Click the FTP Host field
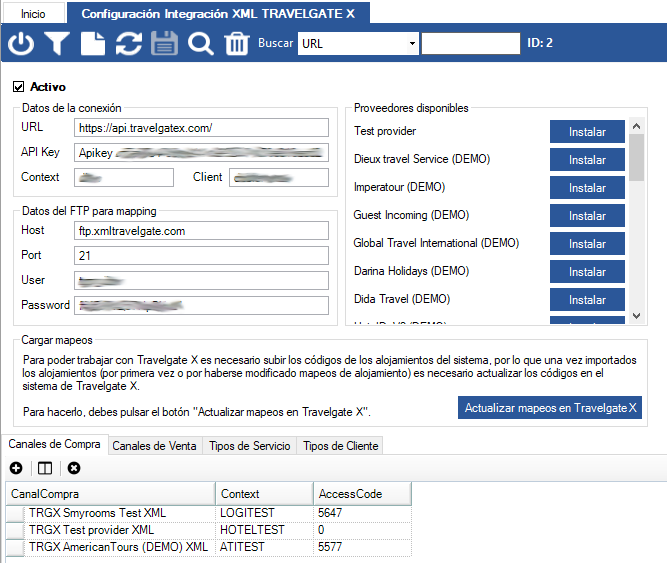Viewport: 667px width, 563px height. pos(201,231)
